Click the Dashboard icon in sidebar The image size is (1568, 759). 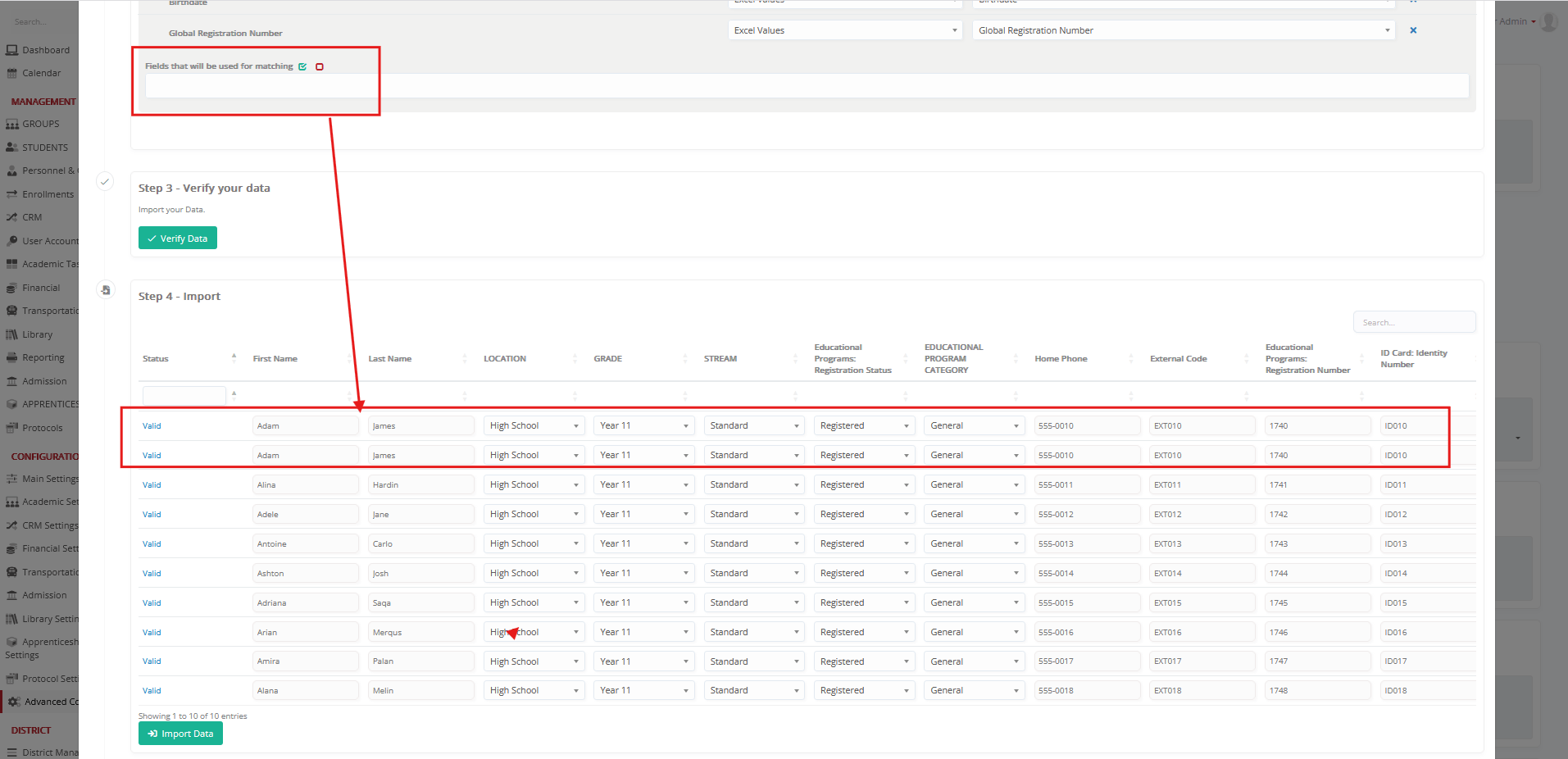point(12,50)
